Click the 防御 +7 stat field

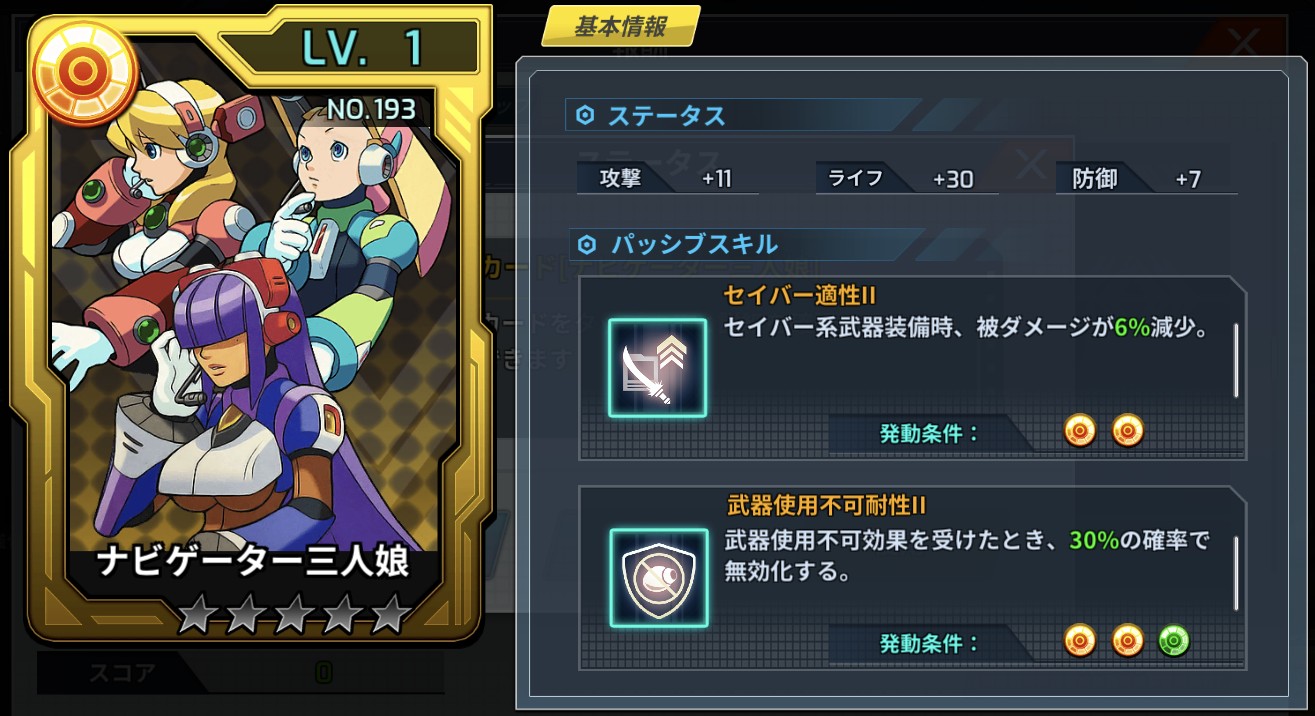click(x=1147, y=179)
